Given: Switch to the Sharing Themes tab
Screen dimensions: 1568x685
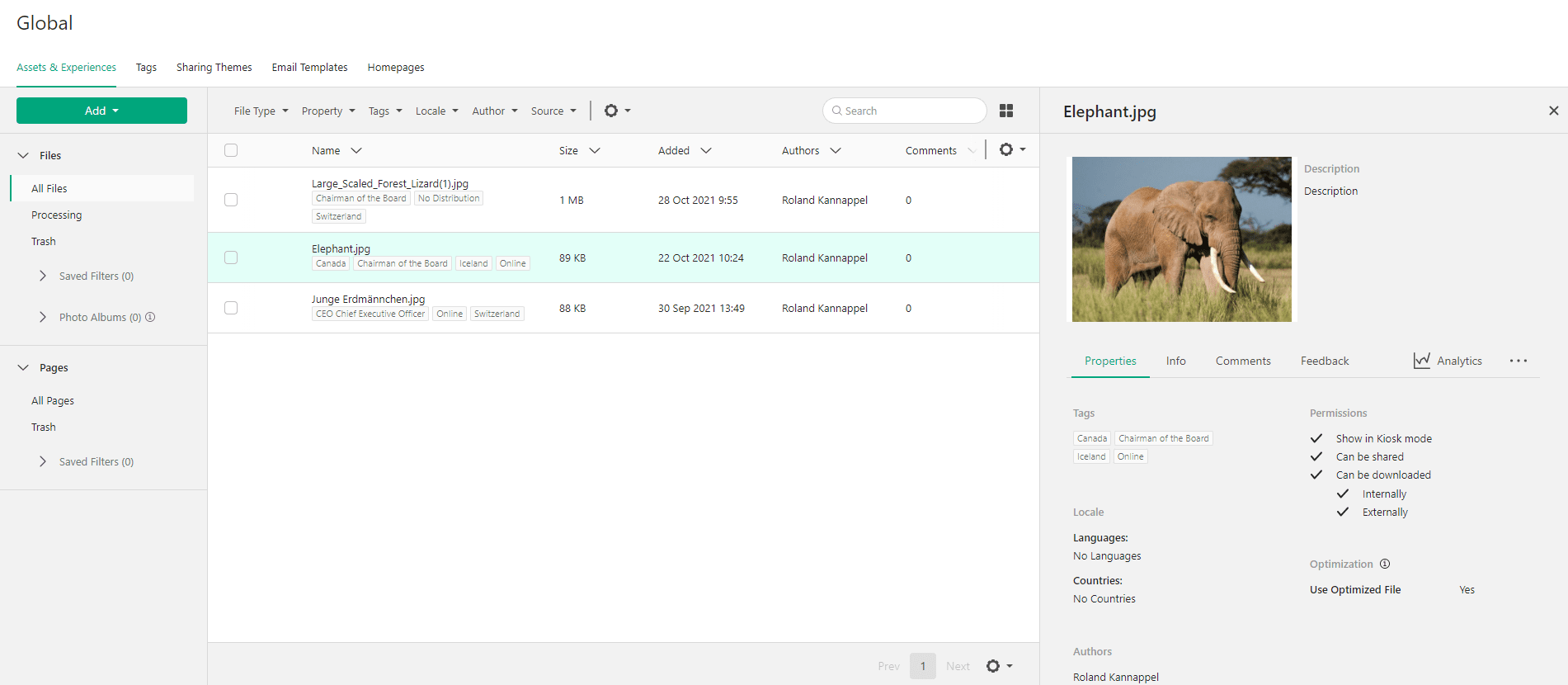Looking at the screenshot, I should [214, 68].
